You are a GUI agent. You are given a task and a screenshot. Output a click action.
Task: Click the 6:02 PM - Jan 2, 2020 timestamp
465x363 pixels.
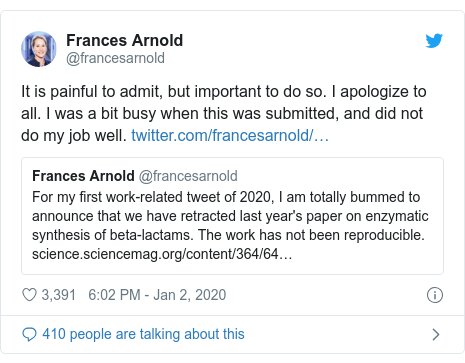[x=157, y=295]
